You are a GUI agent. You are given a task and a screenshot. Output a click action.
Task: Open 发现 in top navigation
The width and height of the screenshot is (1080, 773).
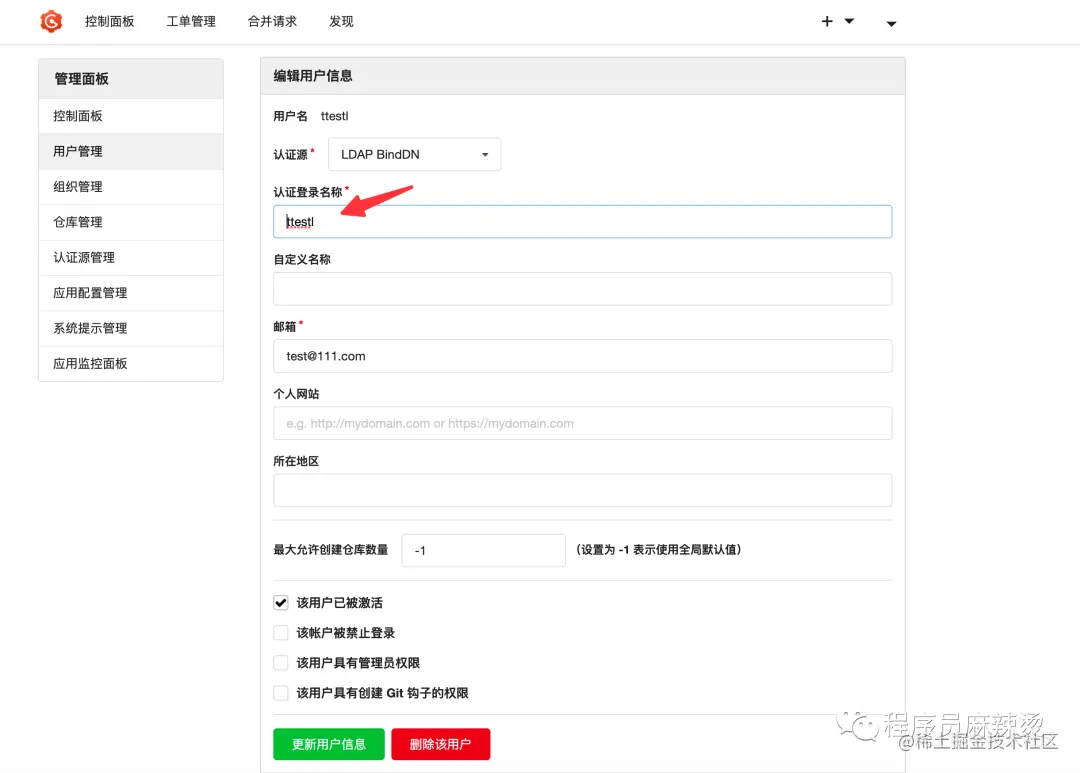pos(341,21)
